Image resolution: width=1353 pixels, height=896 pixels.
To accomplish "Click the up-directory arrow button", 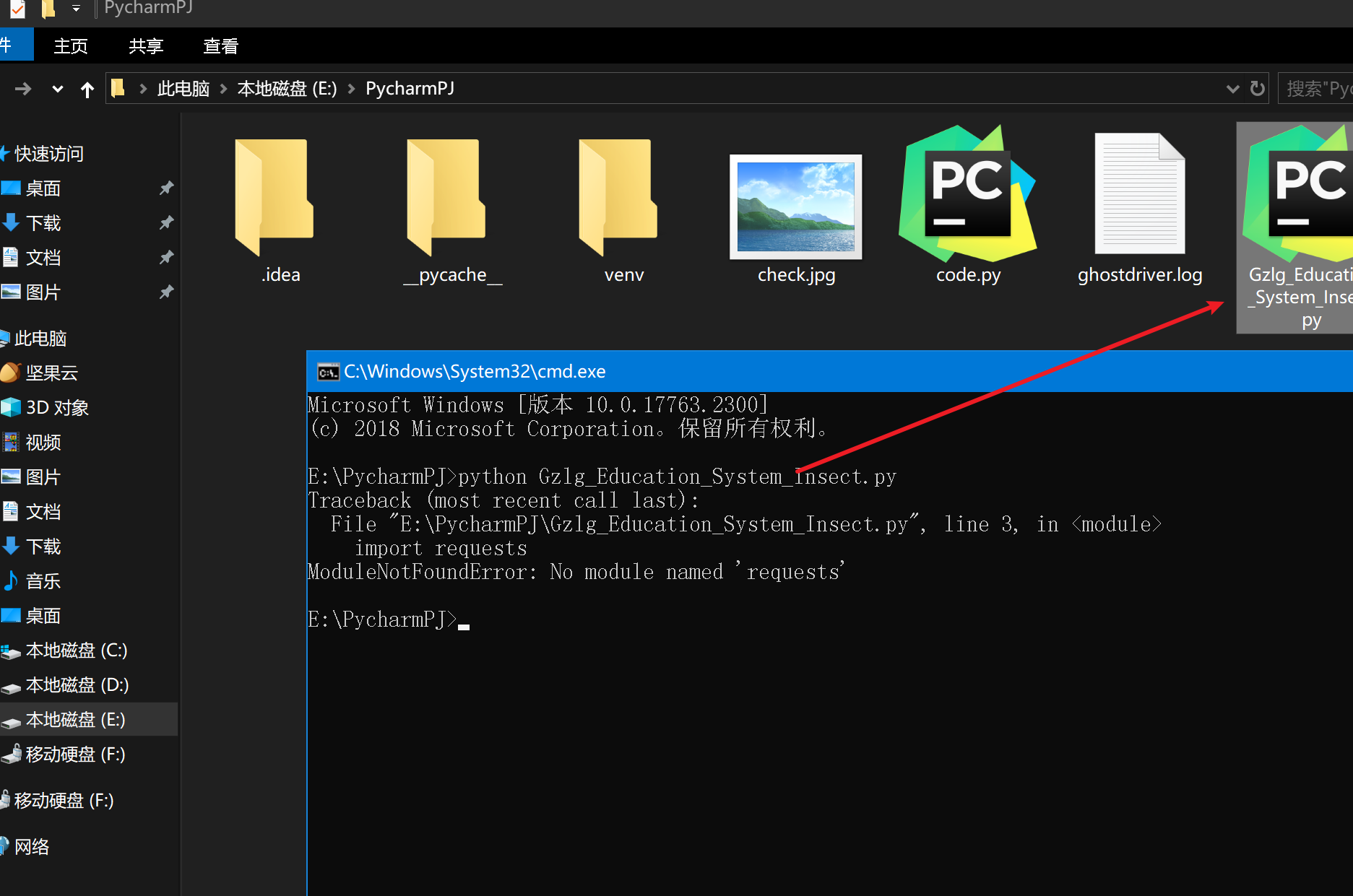I will [87, 89].
